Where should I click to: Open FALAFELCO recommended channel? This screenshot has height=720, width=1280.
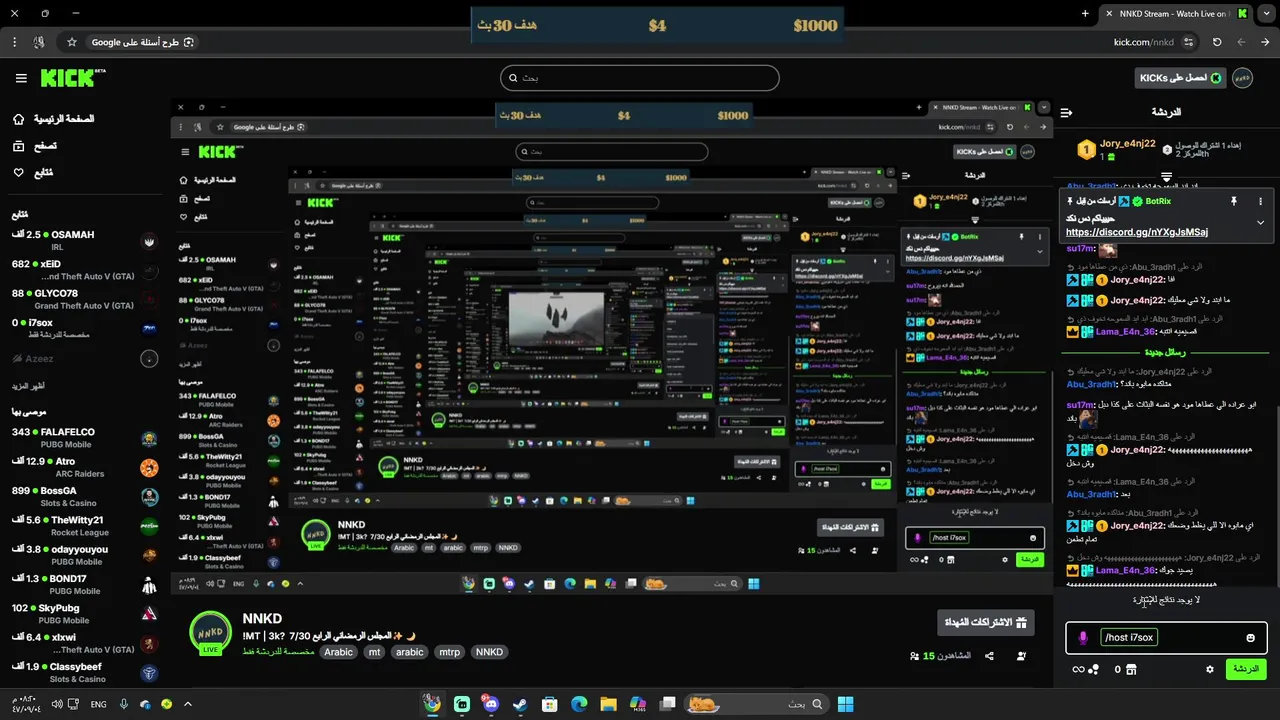tap(85, 438)
